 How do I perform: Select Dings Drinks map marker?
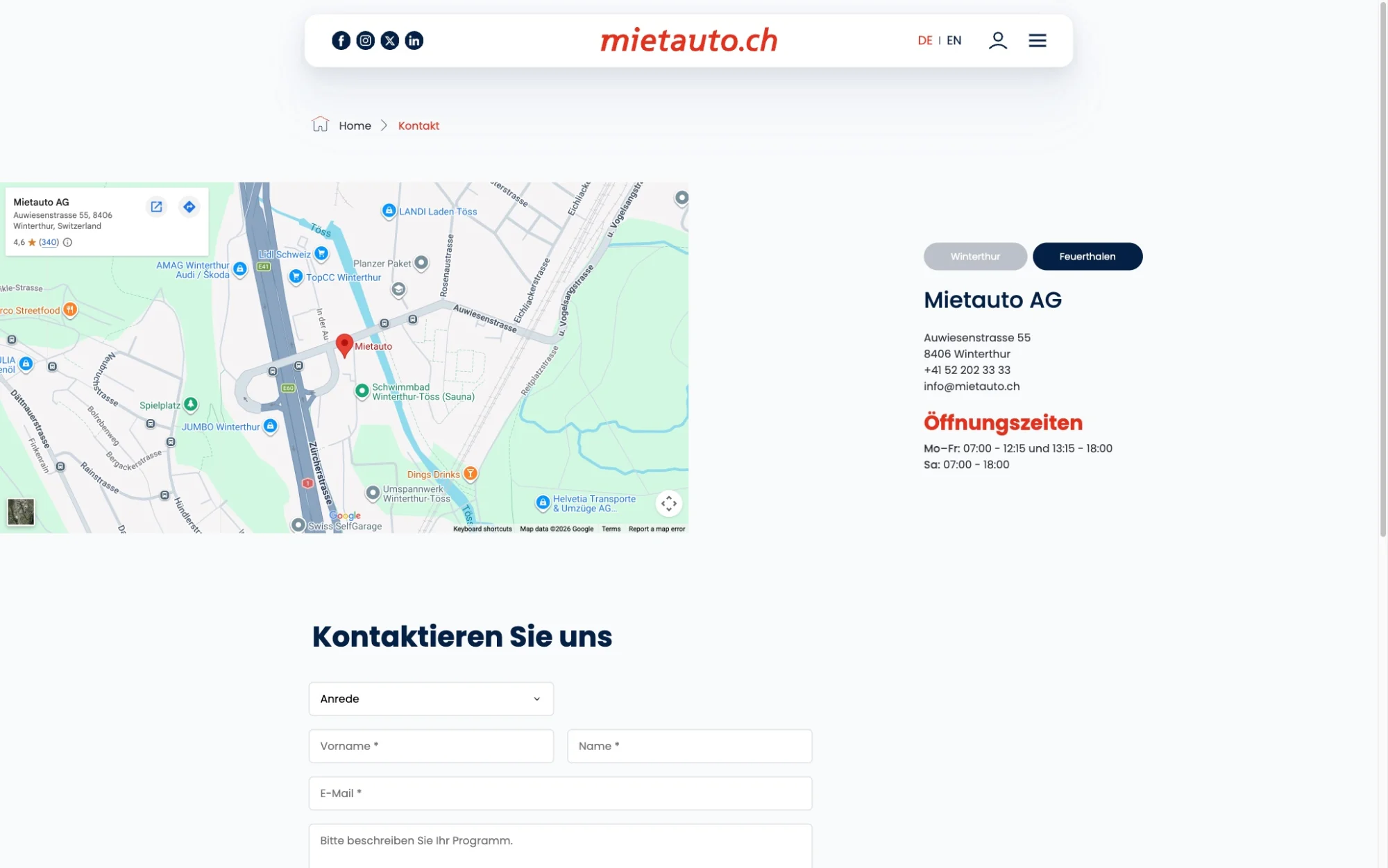point(471,473)
